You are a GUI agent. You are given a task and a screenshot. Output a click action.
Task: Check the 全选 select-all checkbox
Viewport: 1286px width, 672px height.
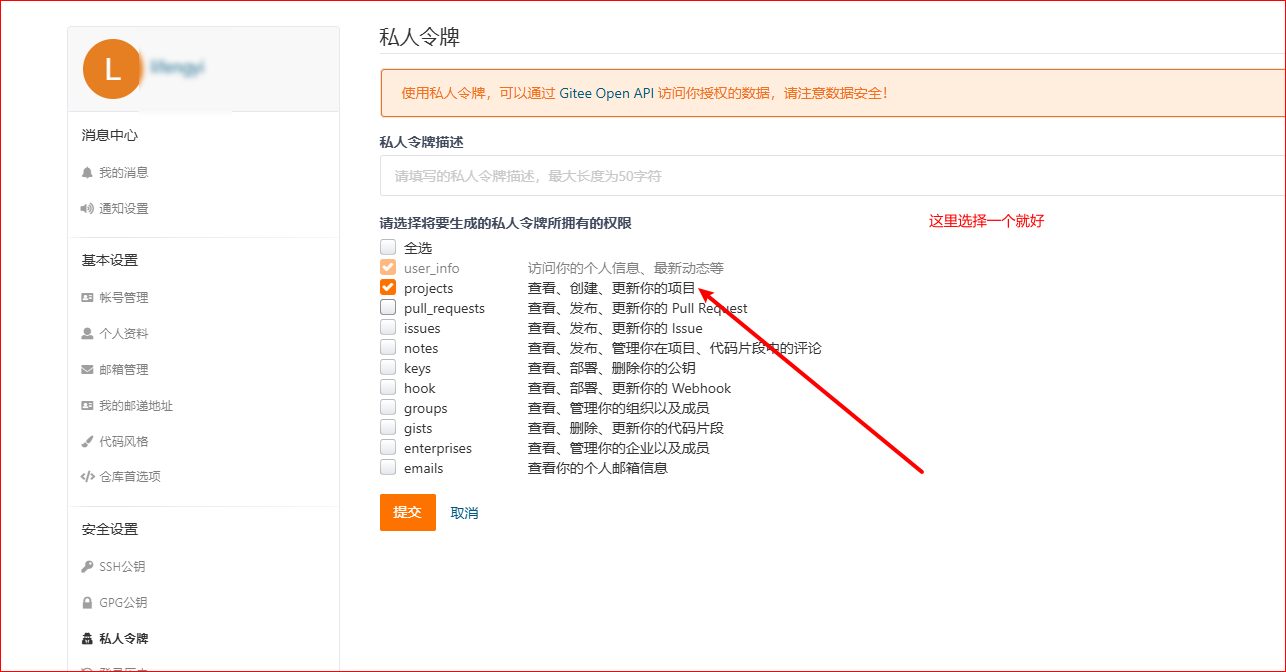tap(388, 247)
